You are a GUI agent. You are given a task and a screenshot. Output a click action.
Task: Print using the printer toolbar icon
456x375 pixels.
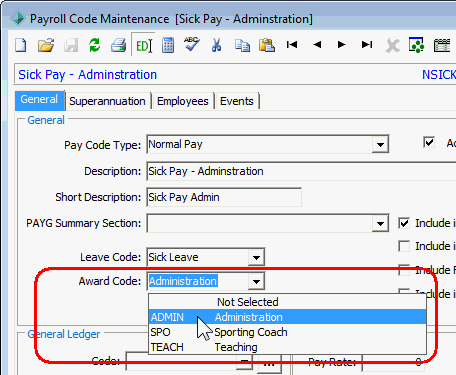point(119,45)
